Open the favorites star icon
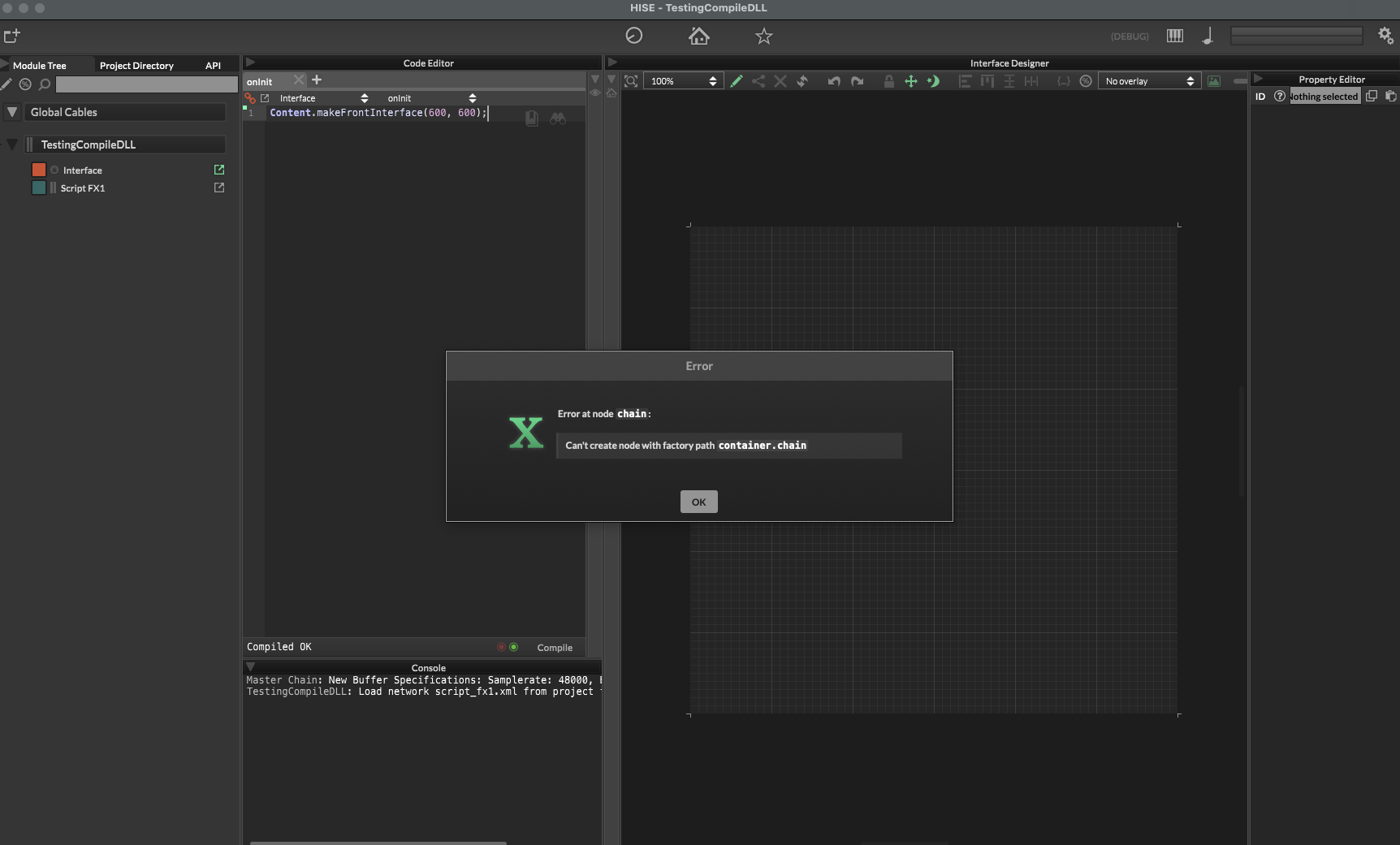Screen dimensions: 1400x845 pyautogui.click(x=764, y=36)
